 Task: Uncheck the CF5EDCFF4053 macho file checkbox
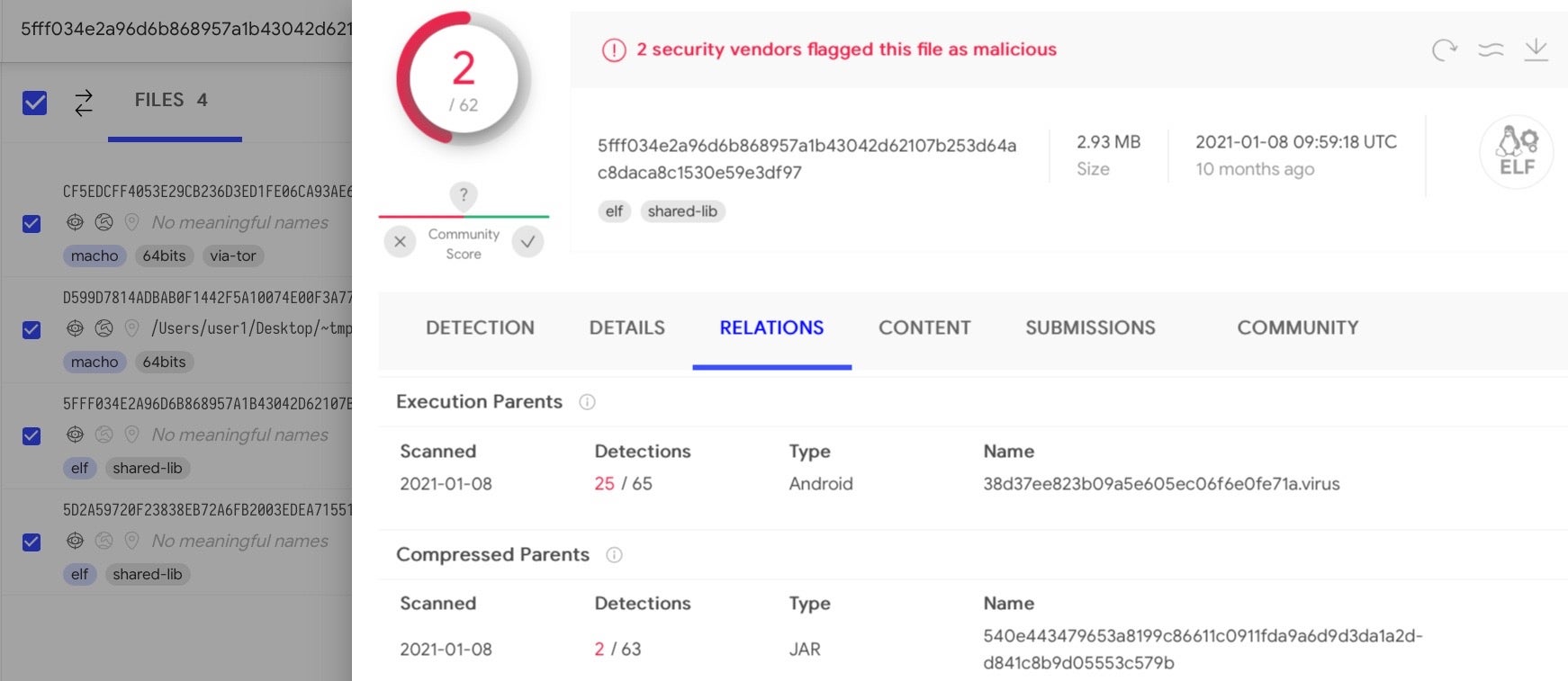click(x=32, y=224)
